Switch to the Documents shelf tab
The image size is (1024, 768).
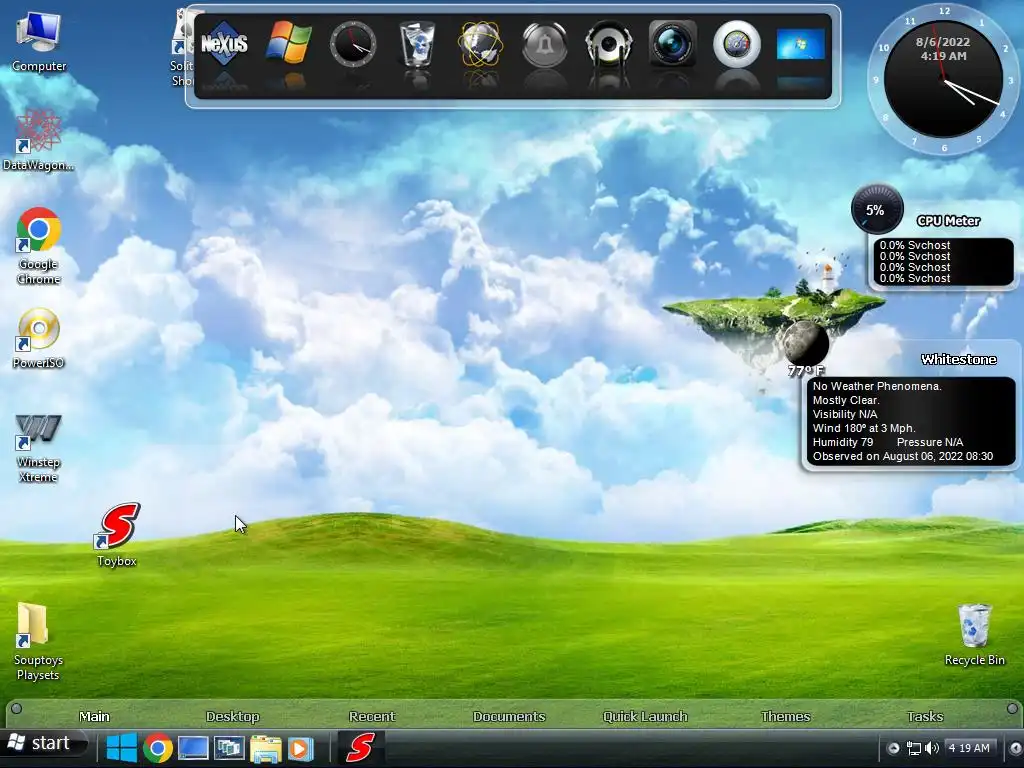click(509, 716)
